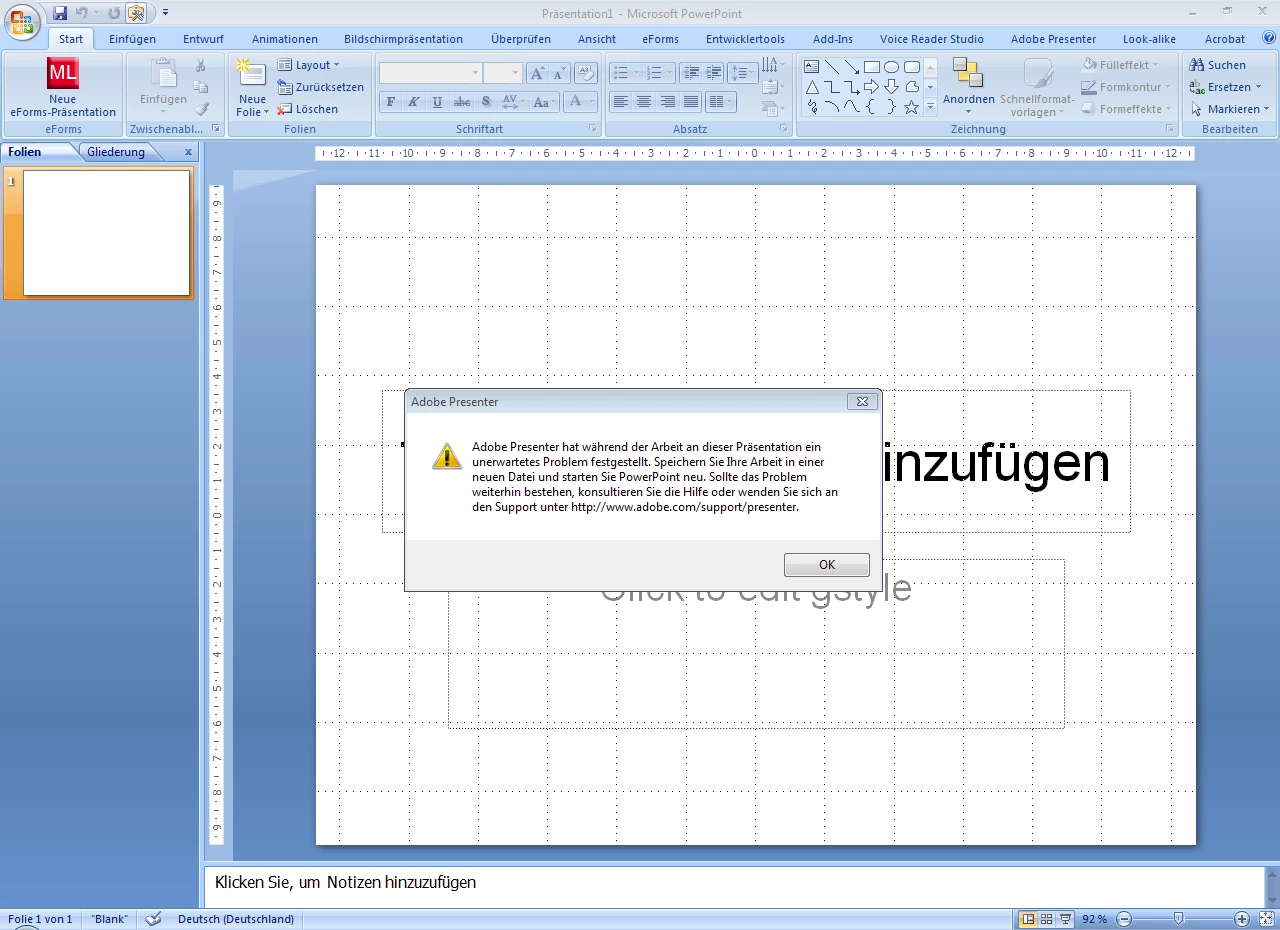Click the increase font size icon

coord(537,73)
